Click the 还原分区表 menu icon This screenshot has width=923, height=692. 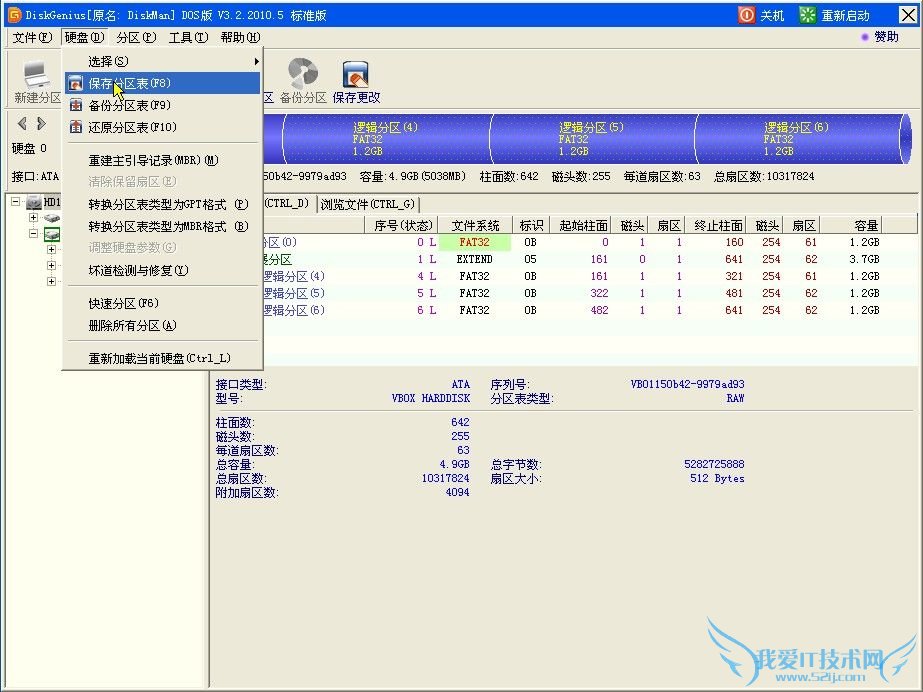(x=76, y=127)
